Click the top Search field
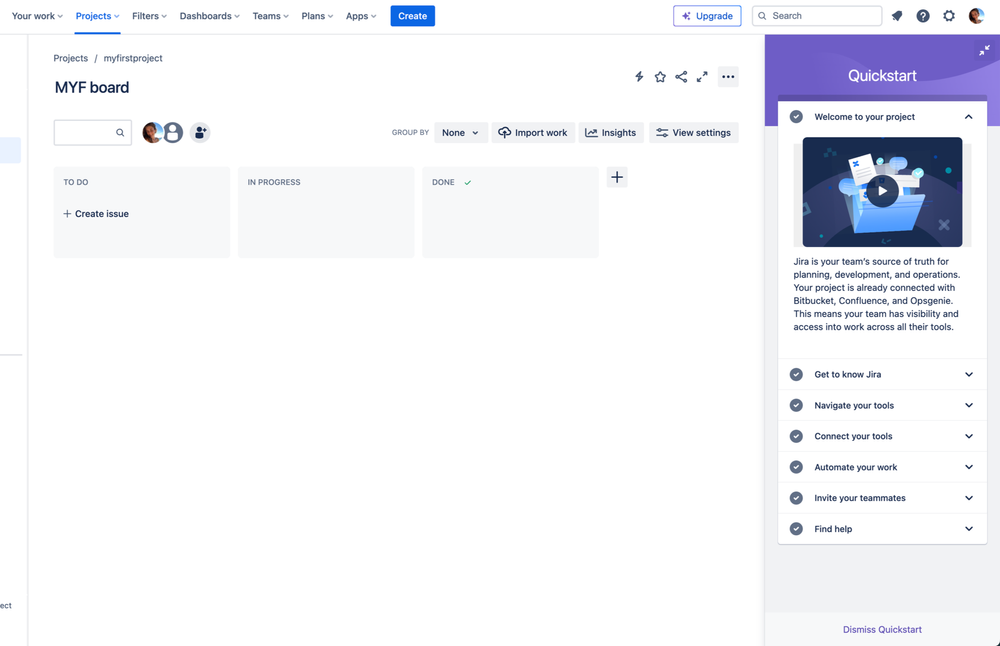 [x=817, y=16]
